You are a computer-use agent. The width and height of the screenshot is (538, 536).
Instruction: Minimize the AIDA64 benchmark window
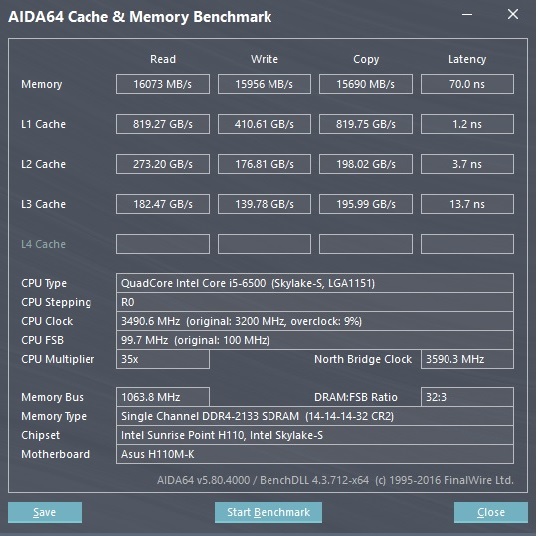[467, 14]
